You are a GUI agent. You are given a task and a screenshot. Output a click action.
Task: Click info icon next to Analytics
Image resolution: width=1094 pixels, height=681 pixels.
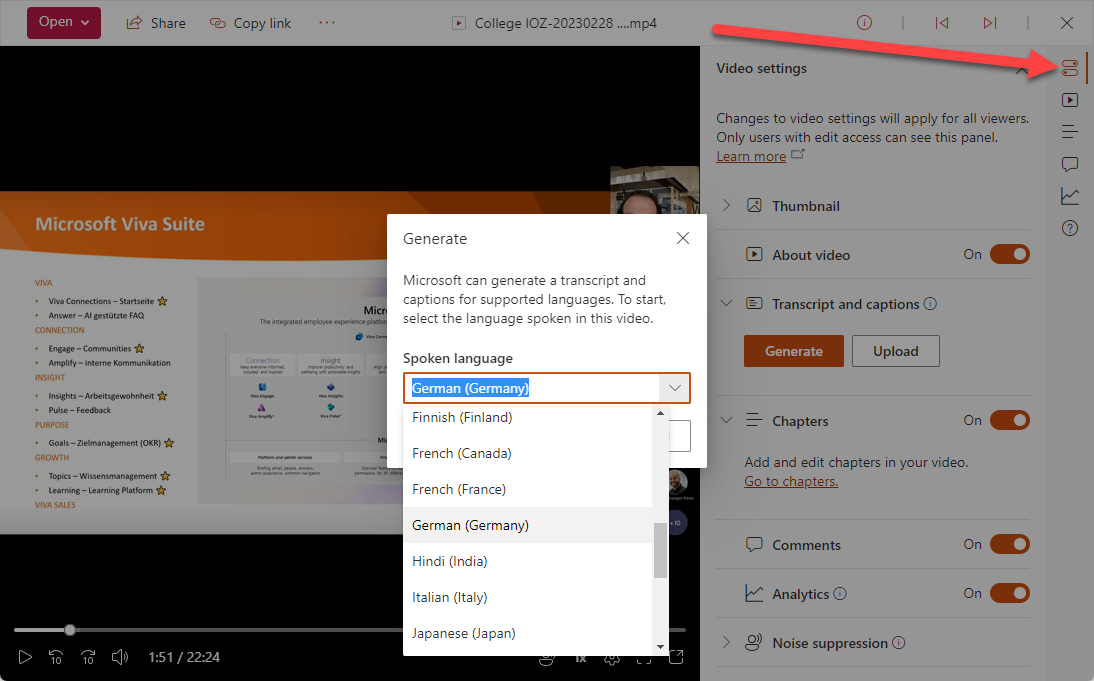coord(840,594)
